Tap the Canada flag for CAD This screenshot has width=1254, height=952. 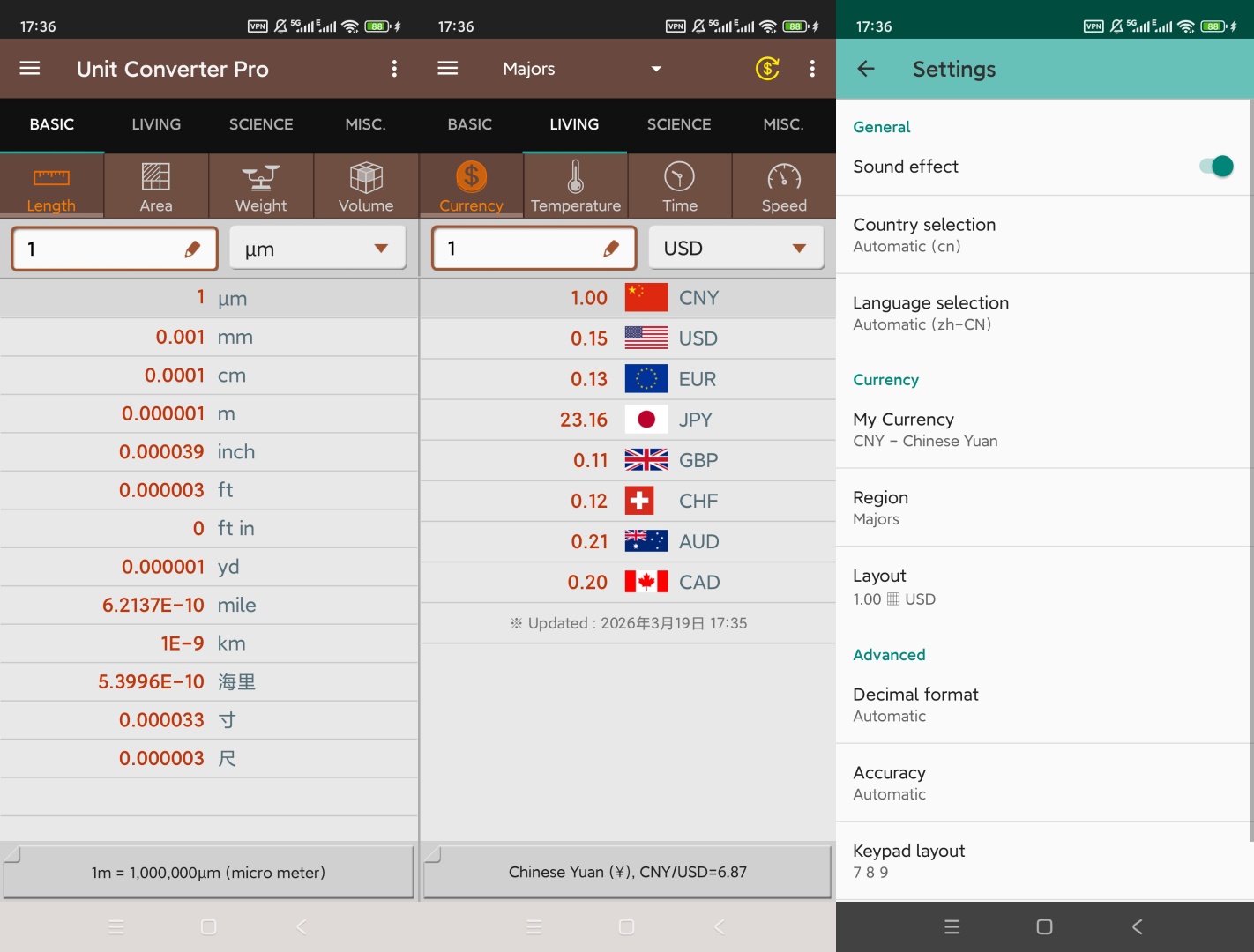pyautogui.click(x=646, y=582)
